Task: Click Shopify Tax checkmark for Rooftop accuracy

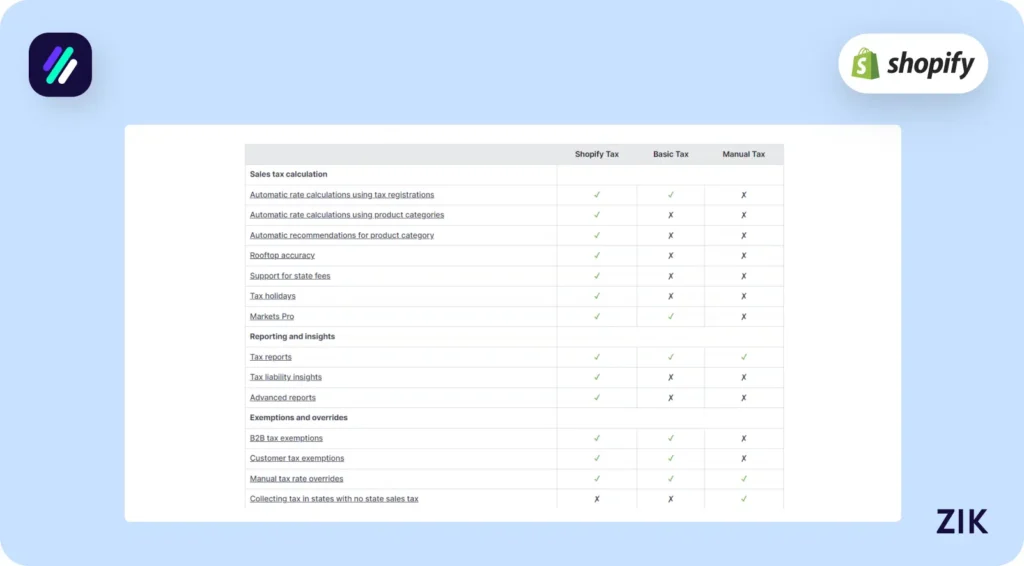Action: click(x=597, y=256)
